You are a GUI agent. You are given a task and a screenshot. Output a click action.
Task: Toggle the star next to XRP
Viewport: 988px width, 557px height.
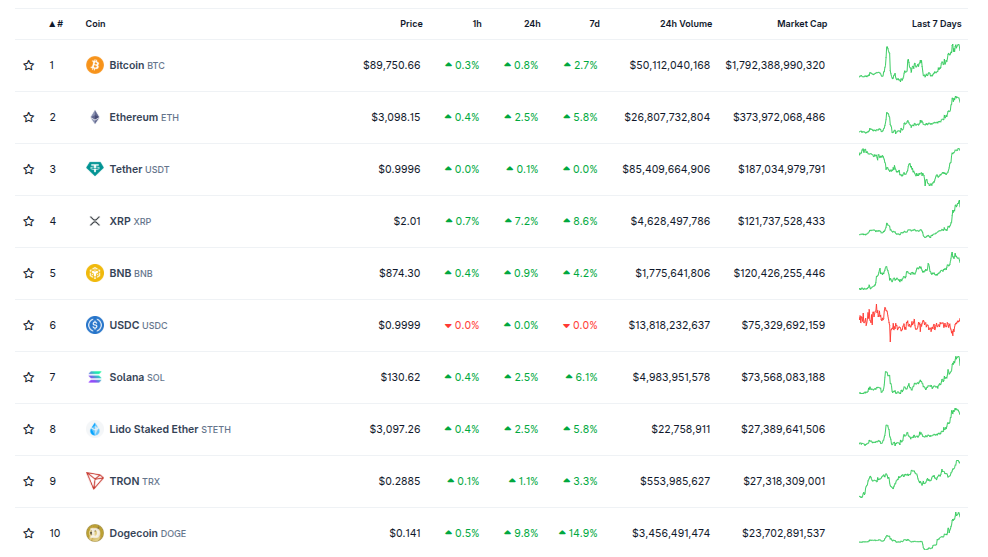(29, 221)
